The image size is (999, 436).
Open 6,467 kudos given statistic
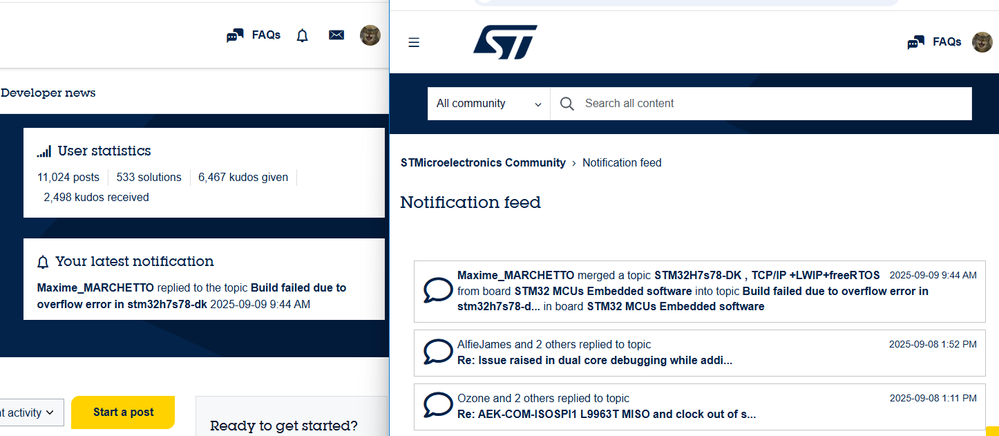(243, 177)
